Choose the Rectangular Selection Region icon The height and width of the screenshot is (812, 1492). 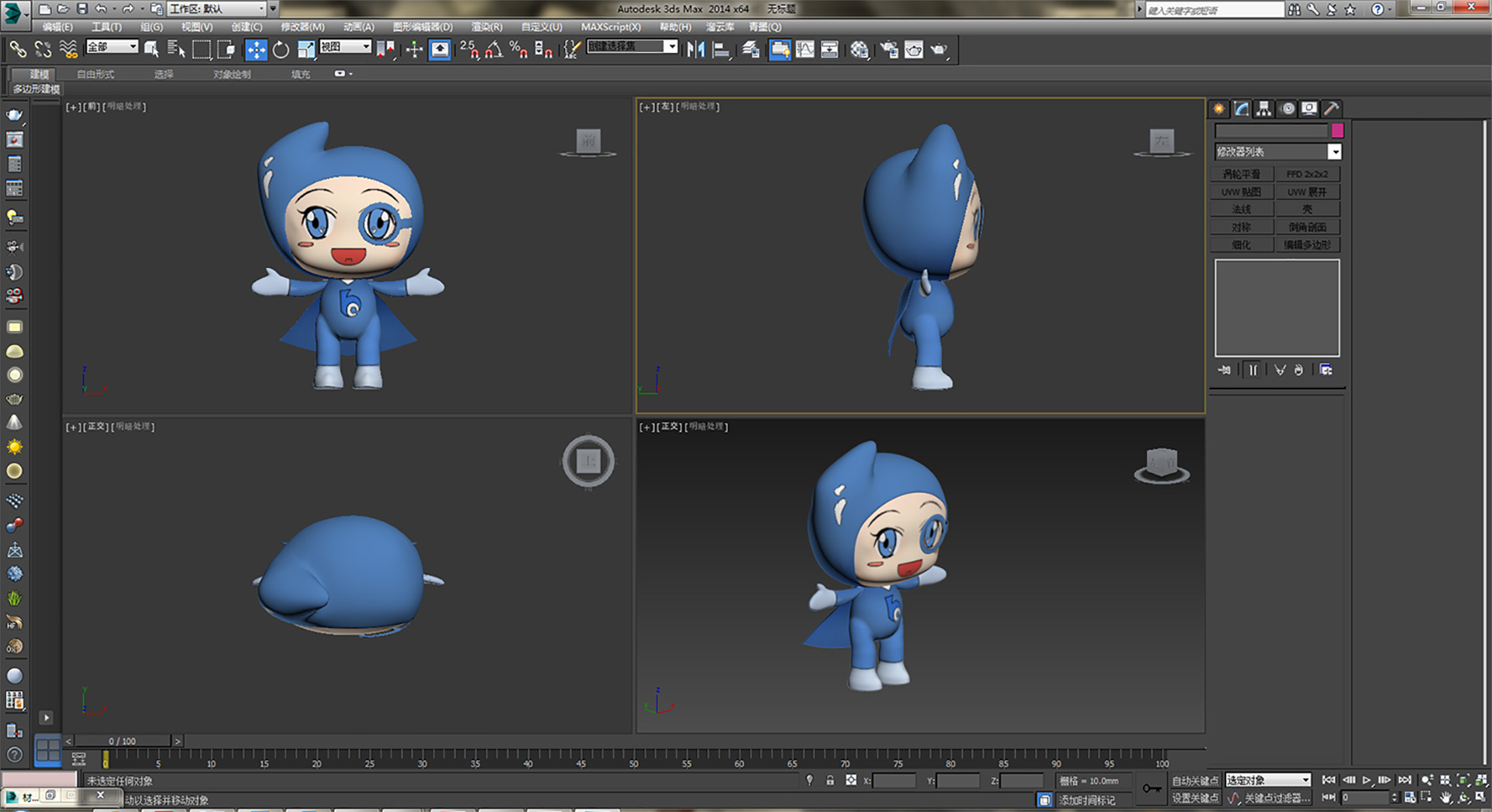click(201, 50)
